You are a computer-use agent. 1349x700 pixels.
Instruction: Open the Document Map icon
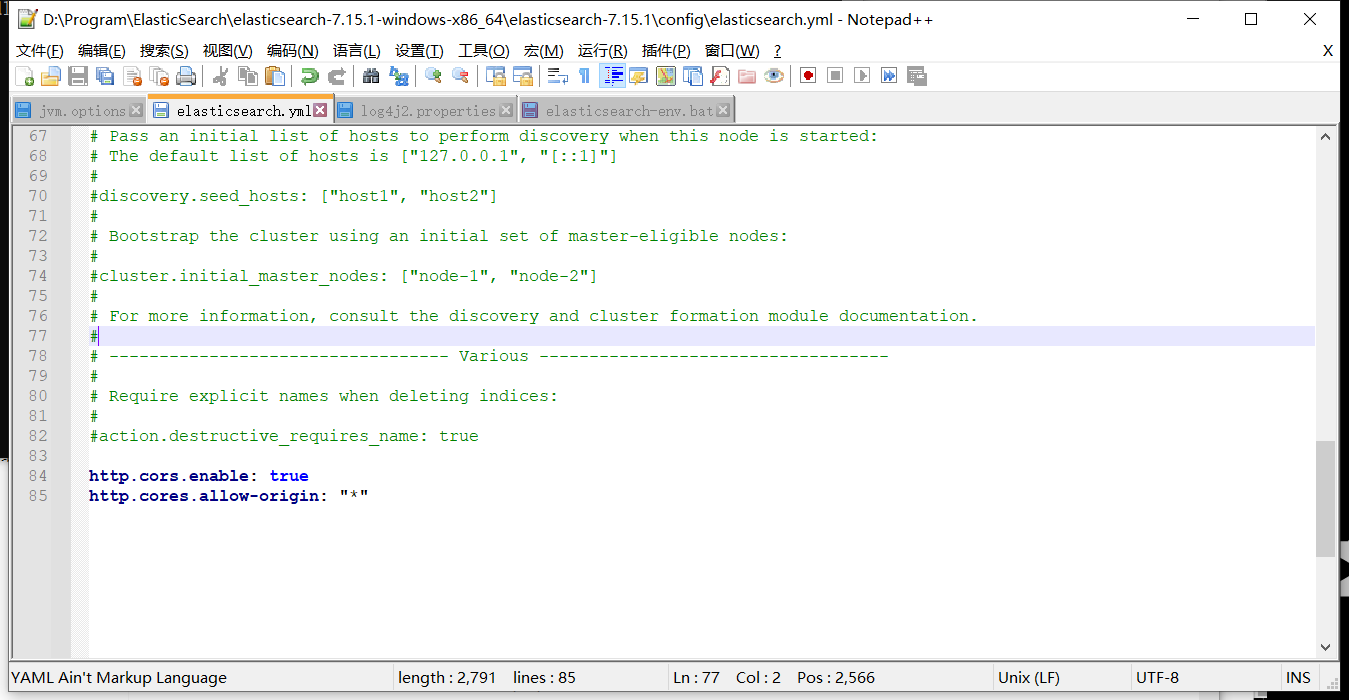point(665,76)
